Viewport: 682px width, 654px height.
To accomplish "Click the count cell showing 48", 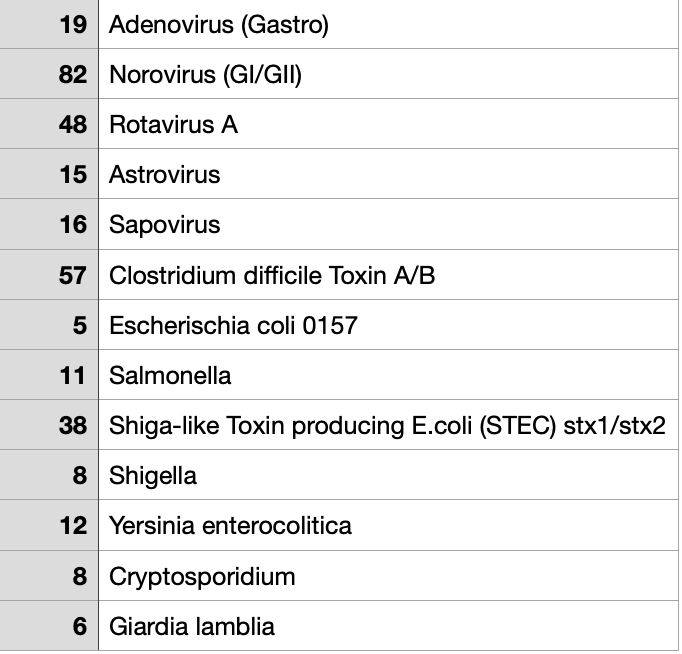I will point(49,124).
